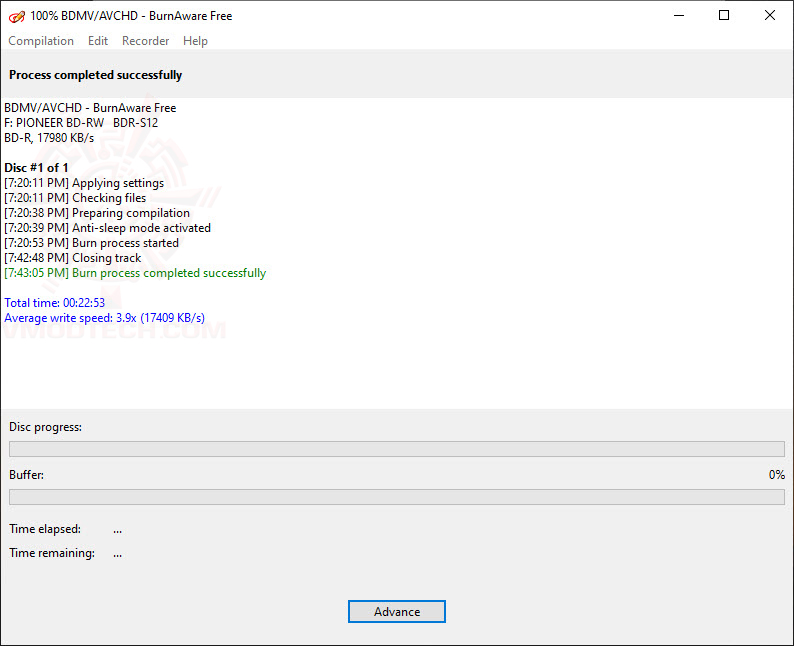Select the green 'Burn process completed successfully' entry
Screen dimensions: 794x646
135,273
